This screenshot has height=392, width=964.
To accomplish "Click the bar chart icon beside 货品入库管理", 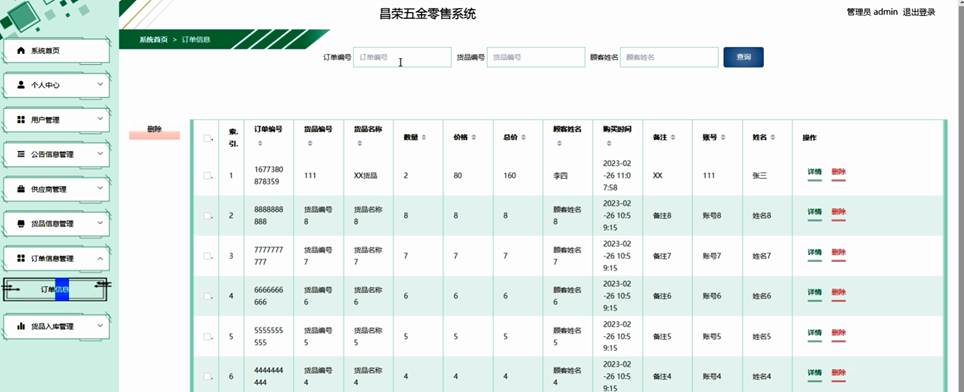I will click(x=22, y=326).
